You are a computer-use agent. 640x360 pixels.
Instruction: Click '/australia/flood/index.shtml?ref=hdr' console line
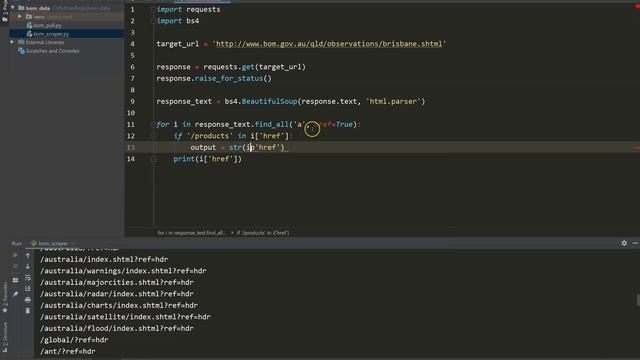point(117,328)
